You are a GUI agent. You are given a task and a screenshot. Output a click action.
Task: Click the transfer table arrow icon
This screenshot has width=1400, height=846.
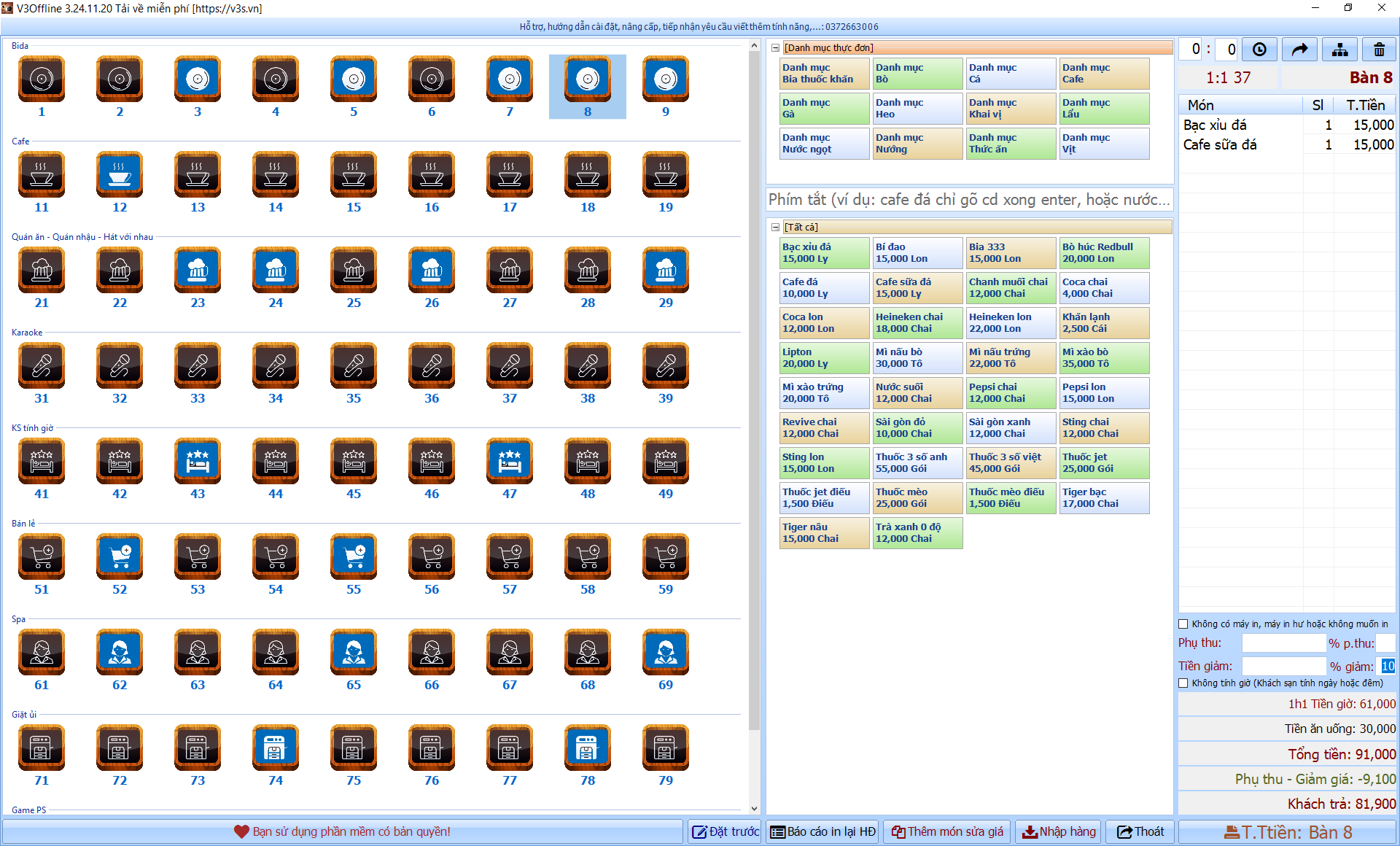tap(1299, 50)
